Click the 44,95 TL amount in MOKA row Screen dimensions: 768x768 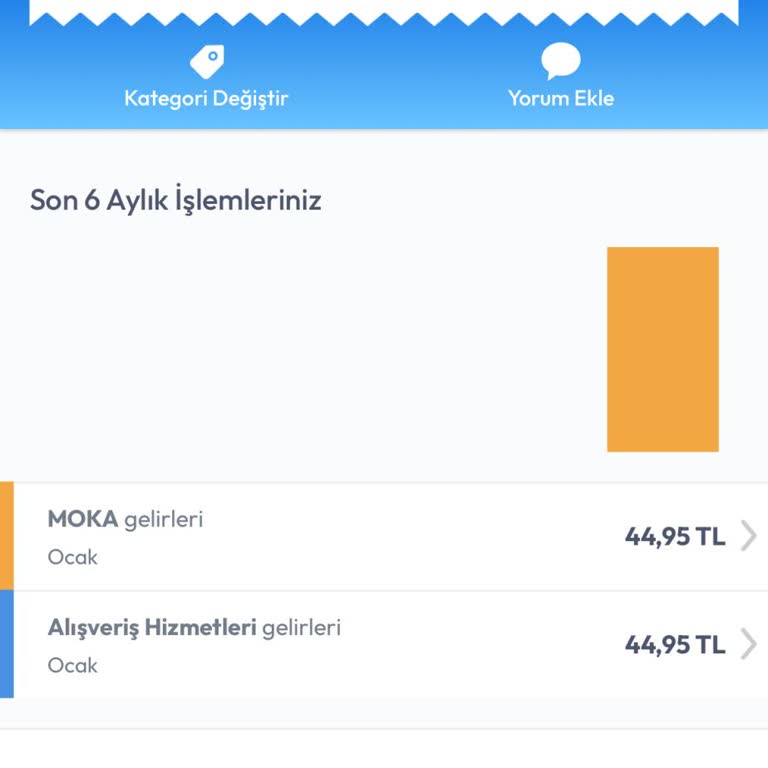pos(675,536)
